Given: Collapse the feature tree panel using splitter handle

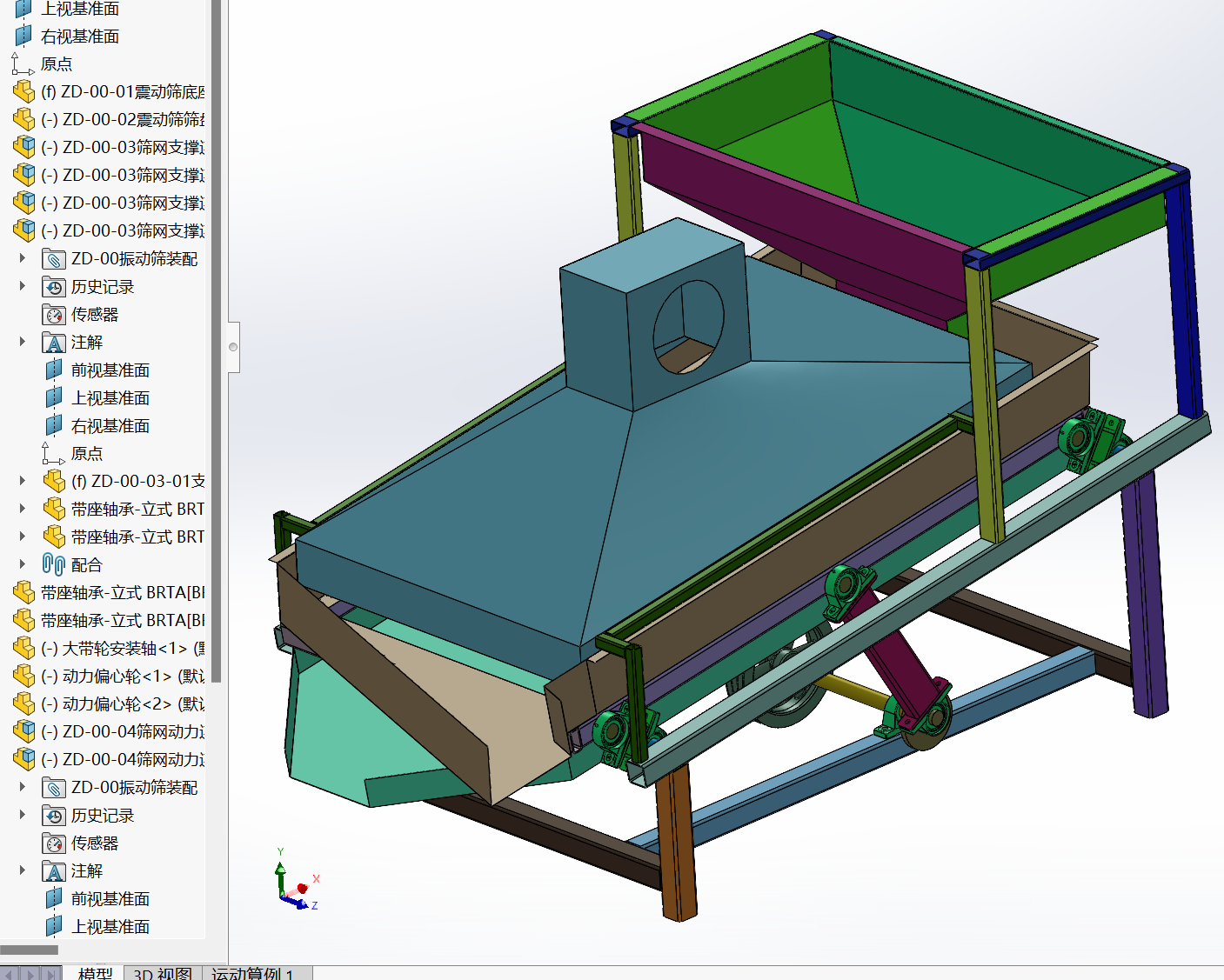Looking at the screenshot, I should pyautogui.click(x=233, y=347).
